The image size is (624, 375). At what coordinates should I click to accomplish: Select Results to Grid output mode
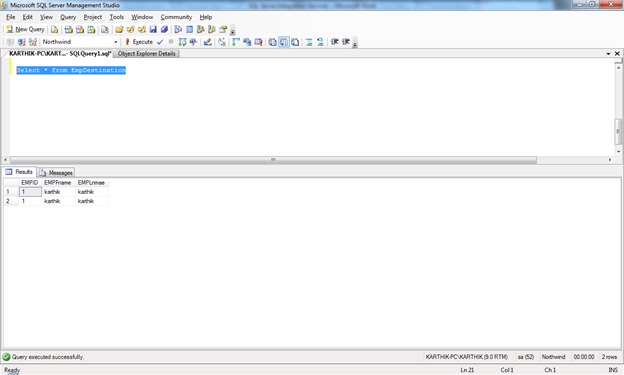[x=283, y=42]
